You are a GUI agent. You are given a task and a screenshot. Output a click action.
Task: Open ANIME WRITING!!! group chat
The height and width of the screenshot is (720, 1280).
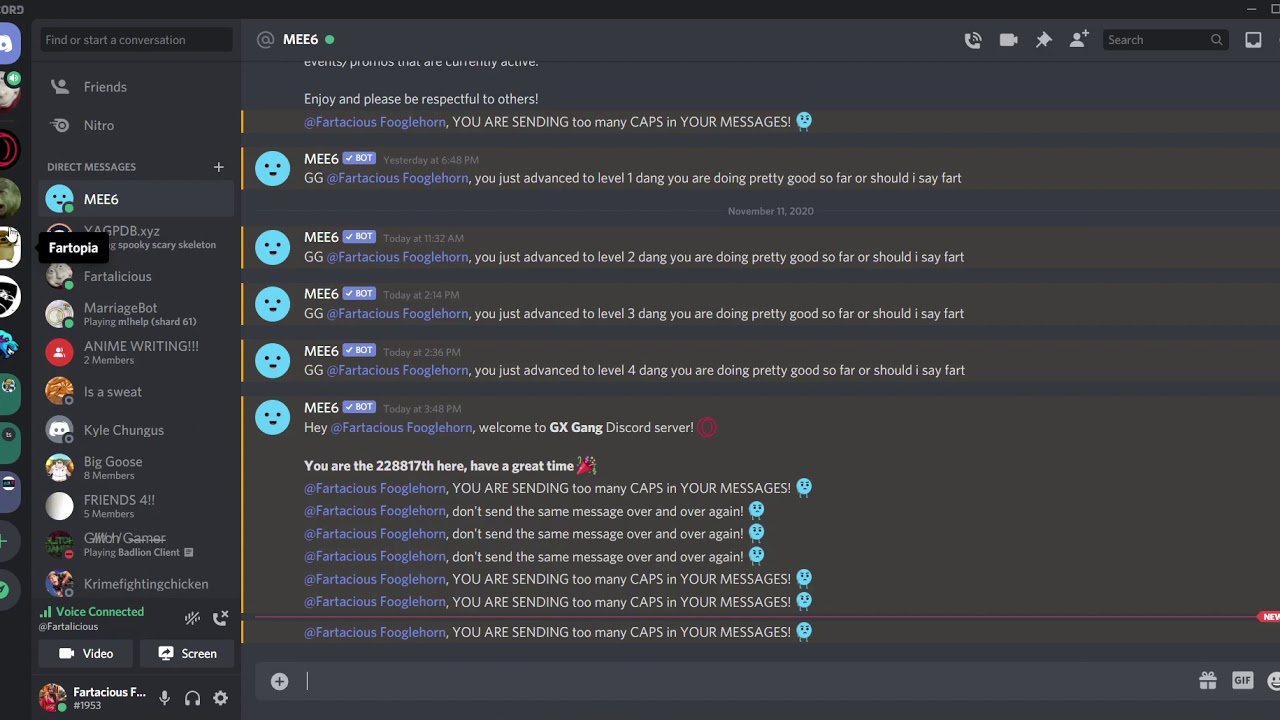137,352
